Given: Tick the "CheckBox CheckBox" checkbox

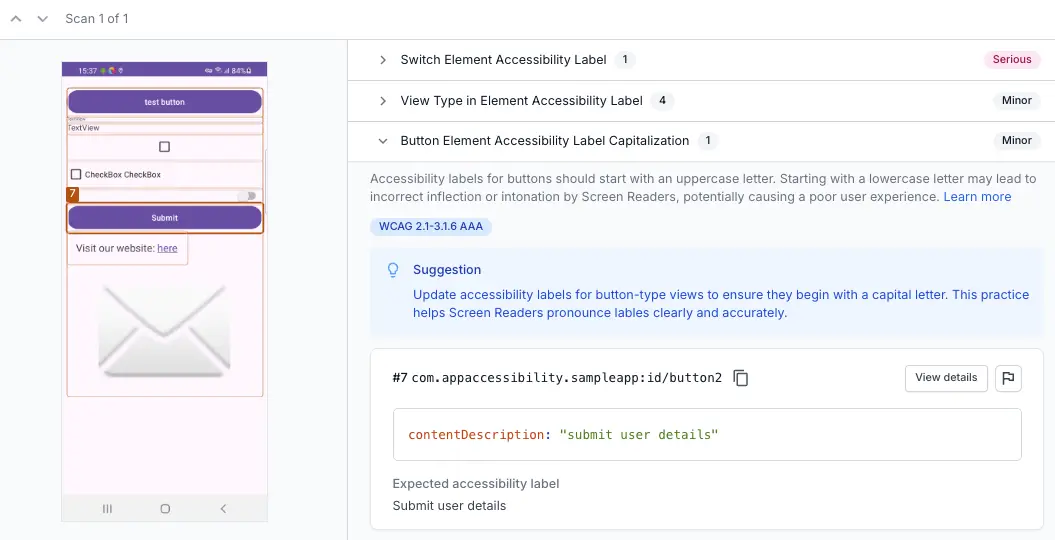Looking at the screenshot, I should (x=76, y=174).
